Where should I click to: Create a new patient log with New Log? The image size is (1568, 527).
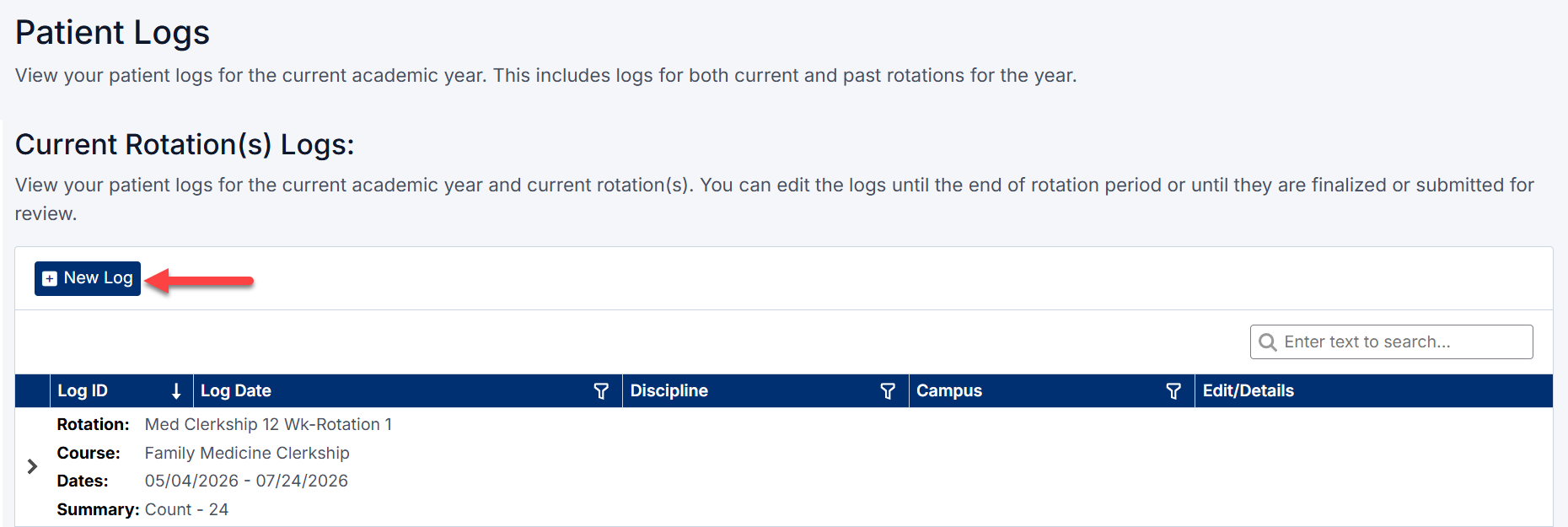click(x=87, y=277)
